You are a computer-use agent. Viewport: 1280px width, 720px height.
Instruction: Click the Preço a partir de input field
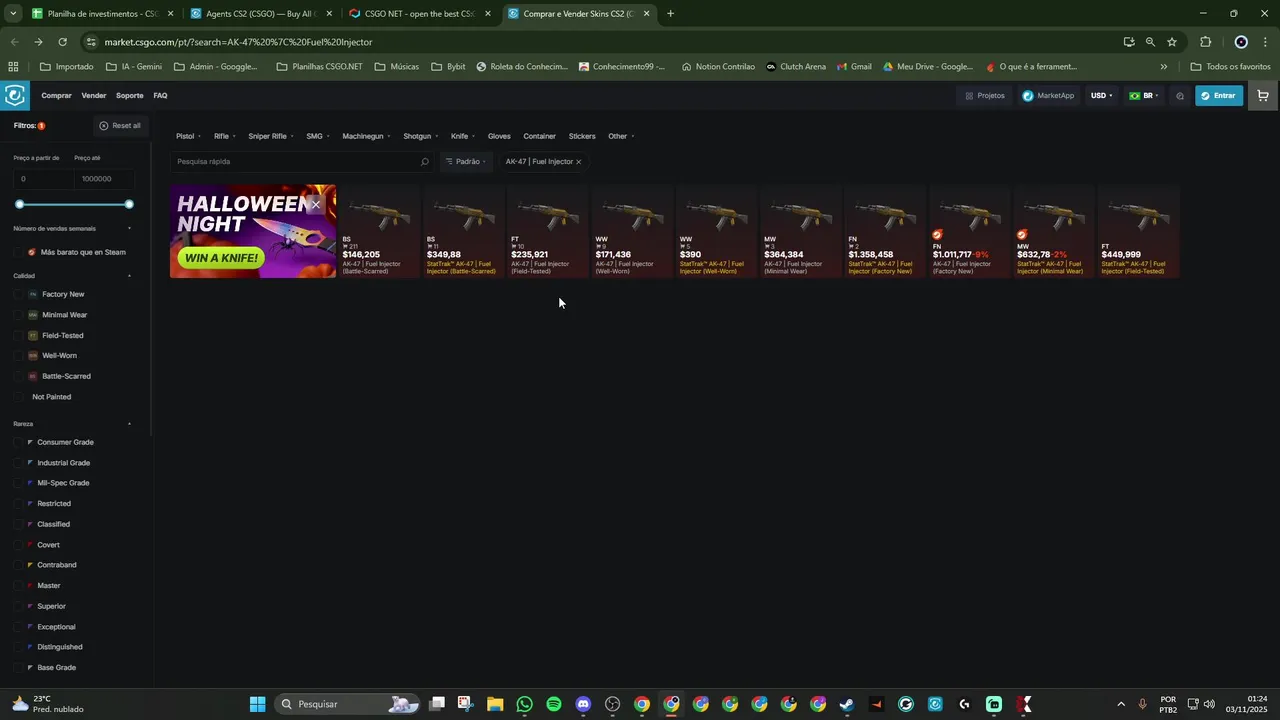42,179
